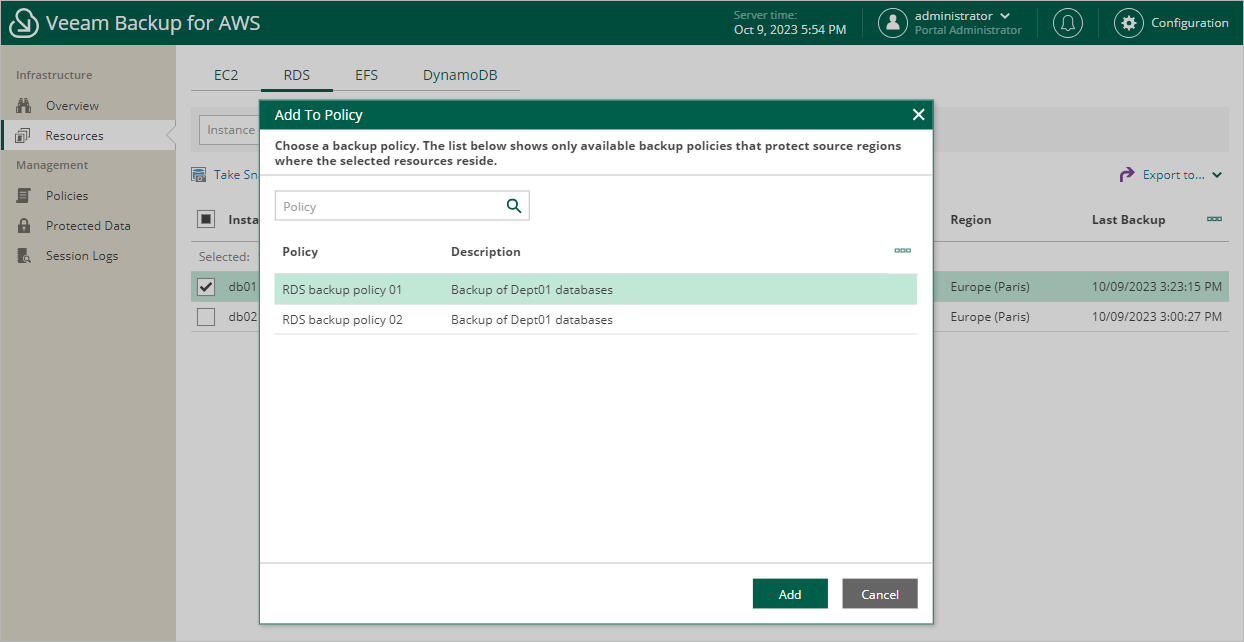Click Europe (Paris) in db02 row
1244x642 pixels.
(x=990, y=317)
